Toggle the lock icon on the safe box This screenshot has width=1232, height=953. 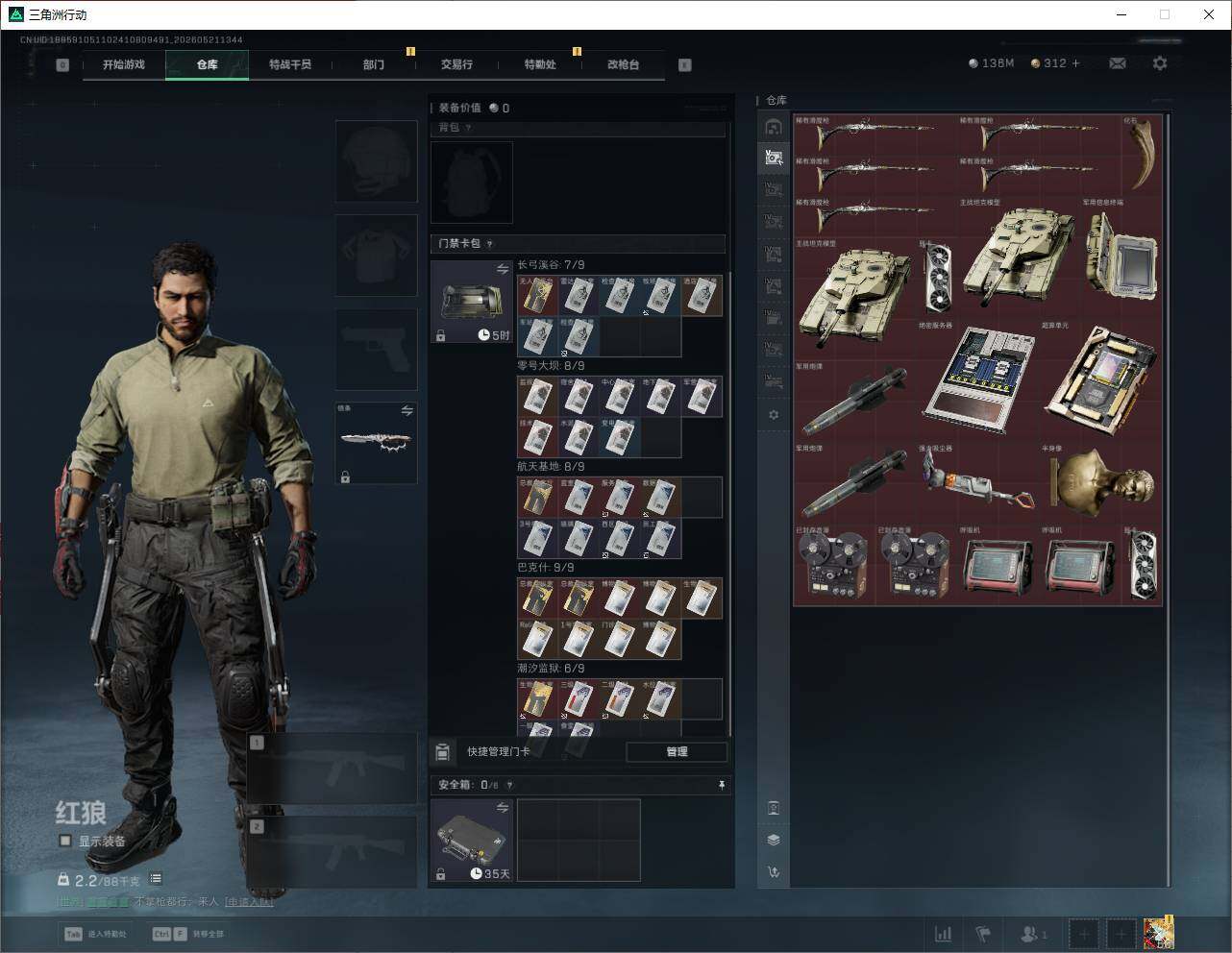(x=440, y=874)
